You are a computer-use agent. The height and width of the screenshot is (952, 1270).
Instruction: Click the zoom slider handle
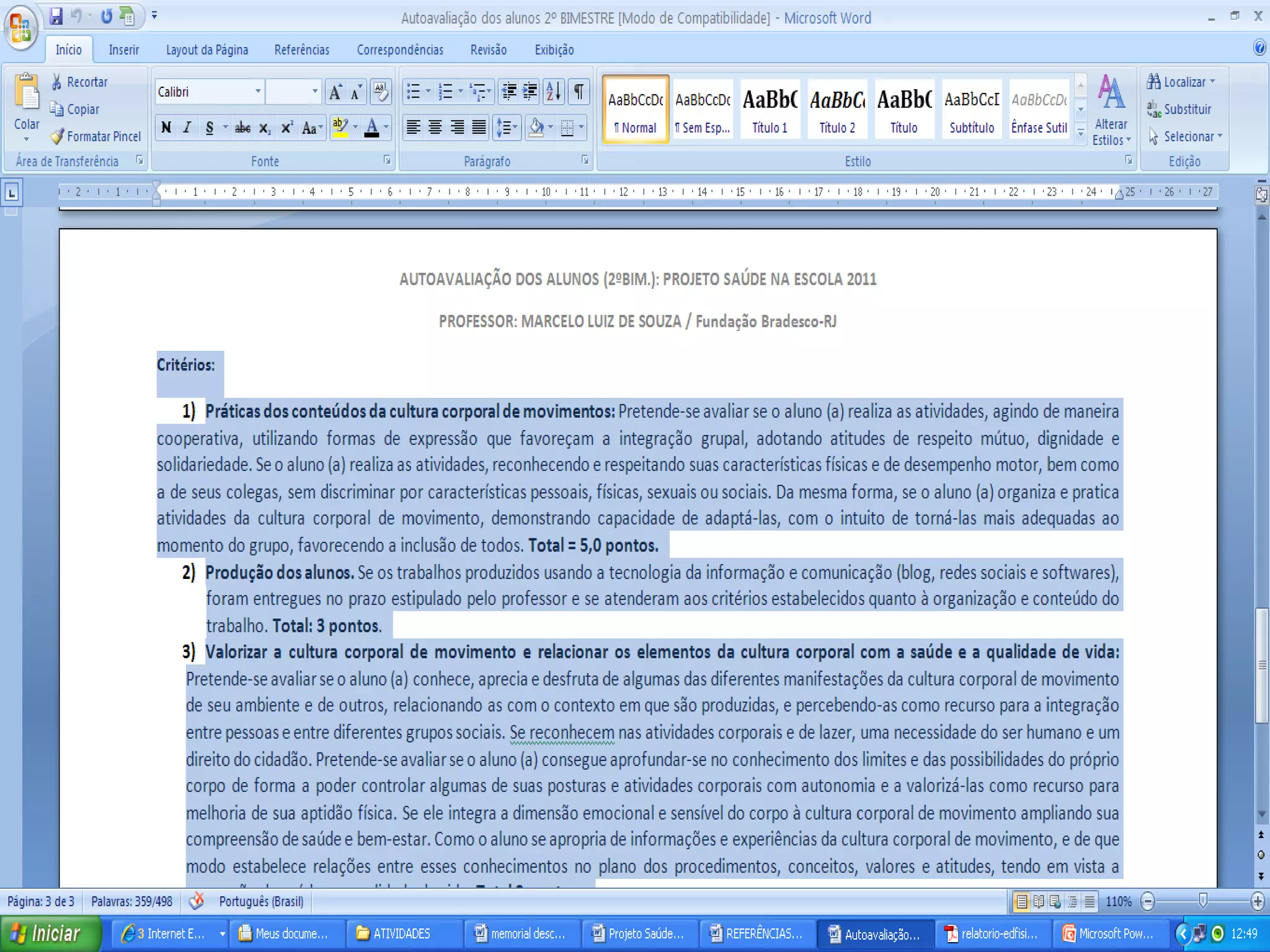click(1203, 901)
